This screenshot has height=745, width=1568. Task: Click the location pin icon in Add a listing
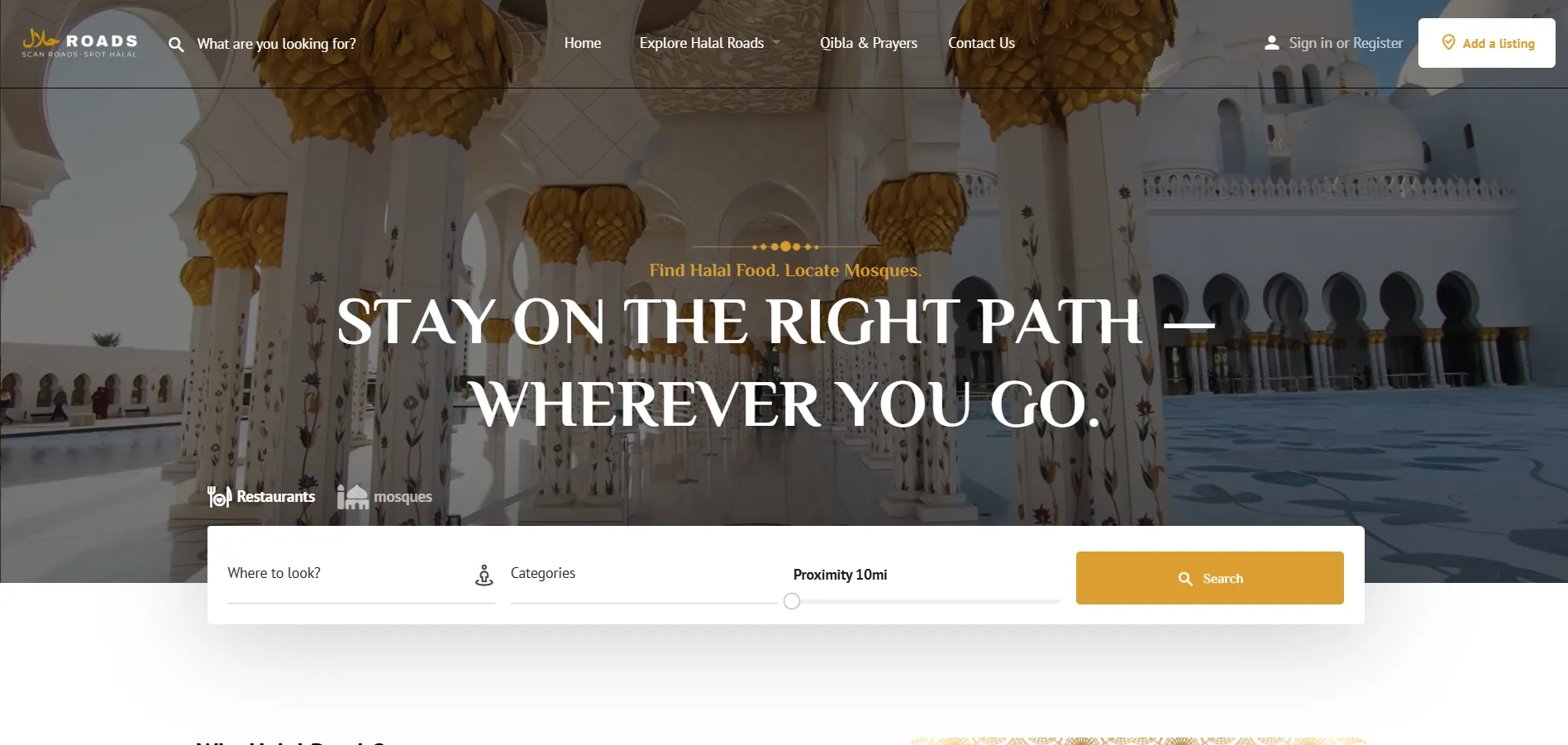[1448, 42]
